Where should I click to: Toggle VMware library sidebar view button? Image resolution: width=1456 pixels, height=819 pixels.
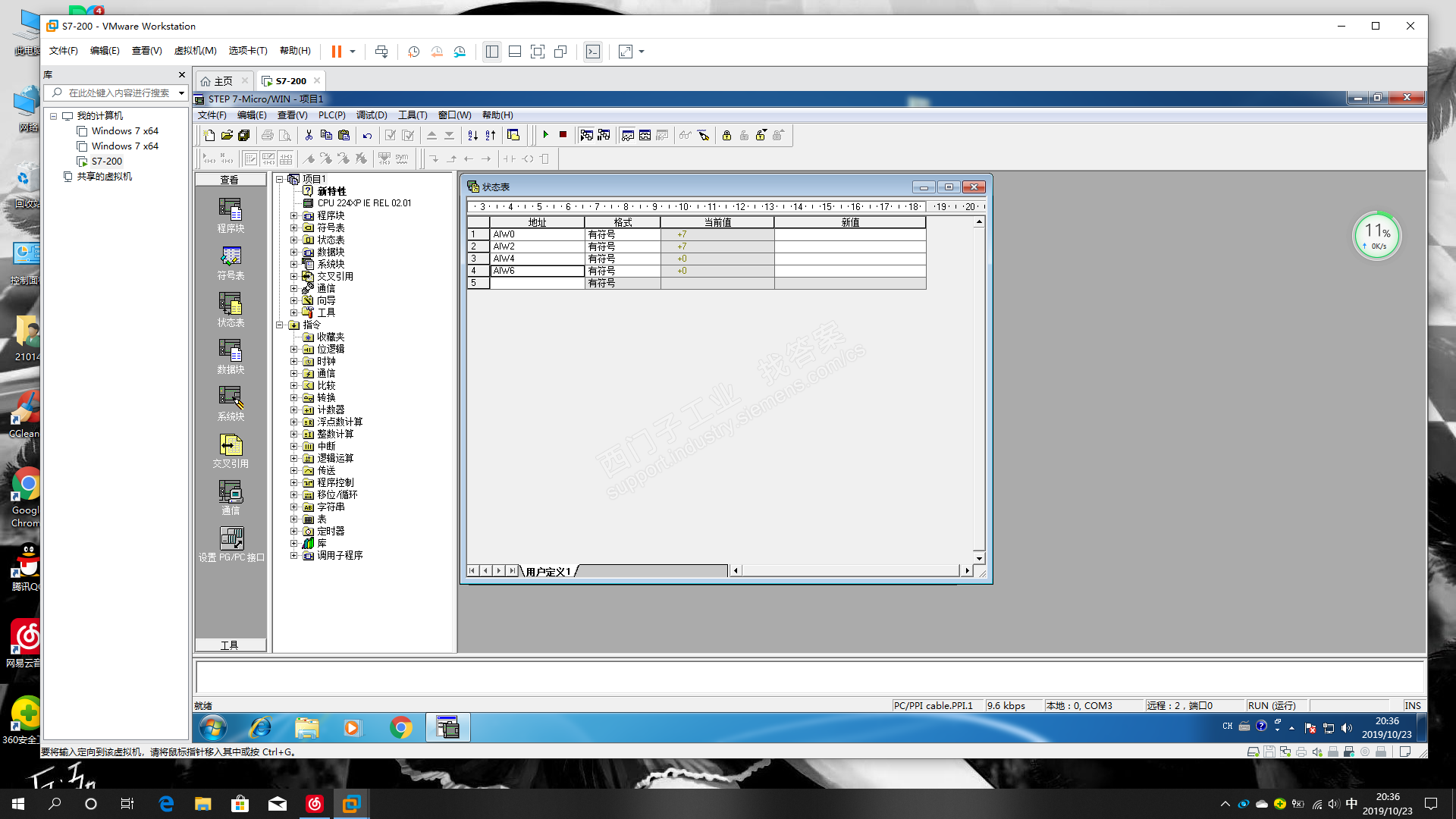click(x=492, y=52)
